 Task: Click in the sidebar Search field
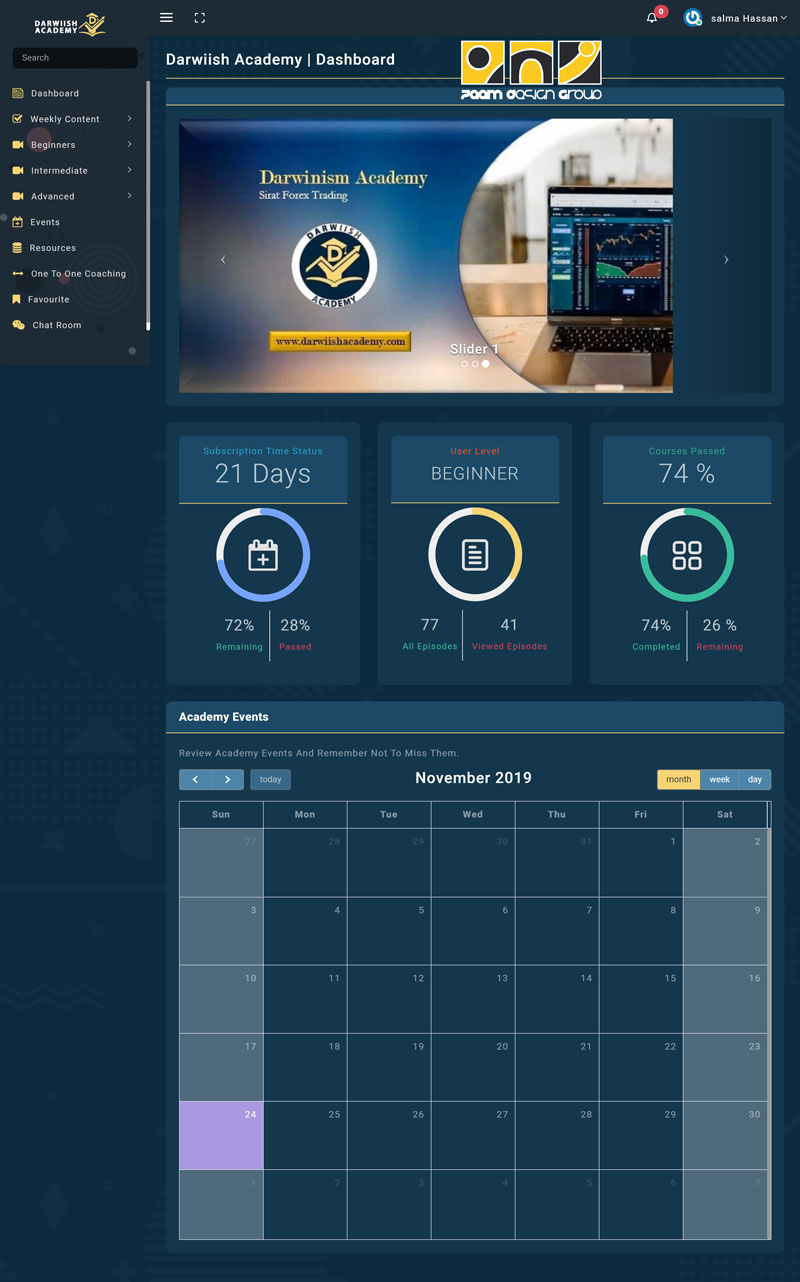75,58
